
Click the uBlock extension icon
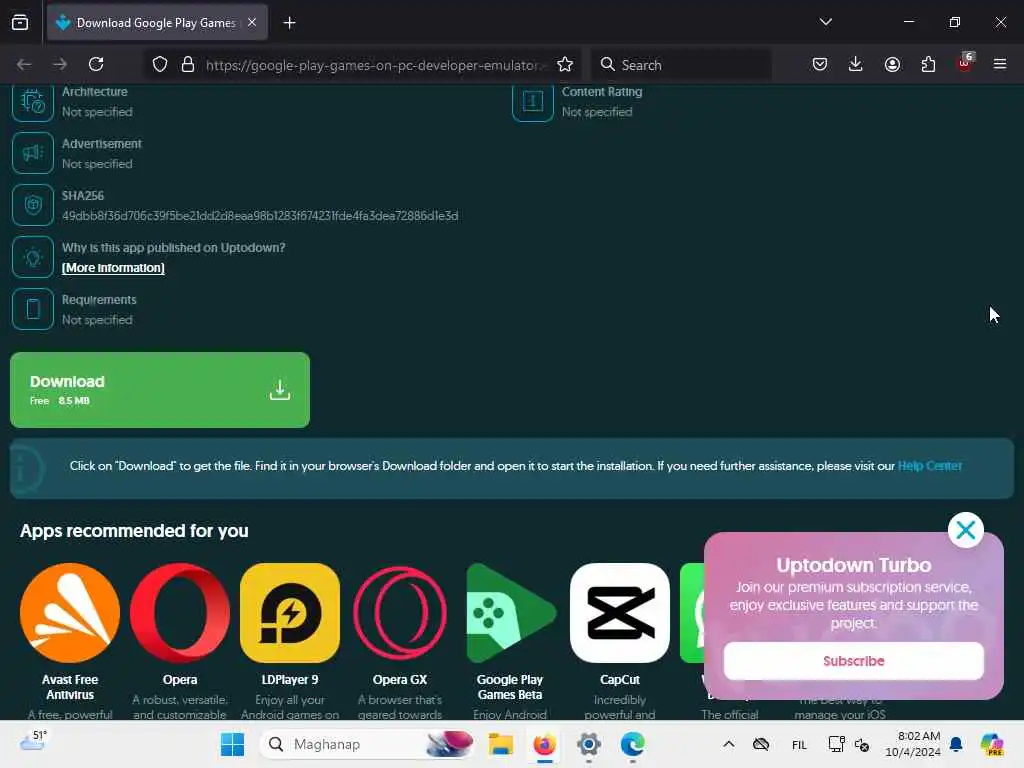964,64
